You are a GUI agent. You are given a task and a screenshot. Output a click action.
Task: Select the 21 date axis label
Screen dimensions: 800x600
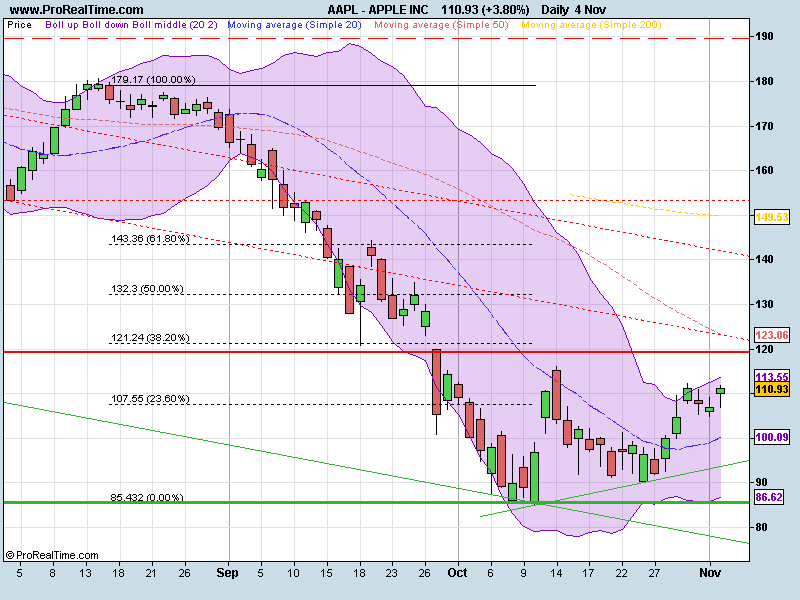coord(151,573)
